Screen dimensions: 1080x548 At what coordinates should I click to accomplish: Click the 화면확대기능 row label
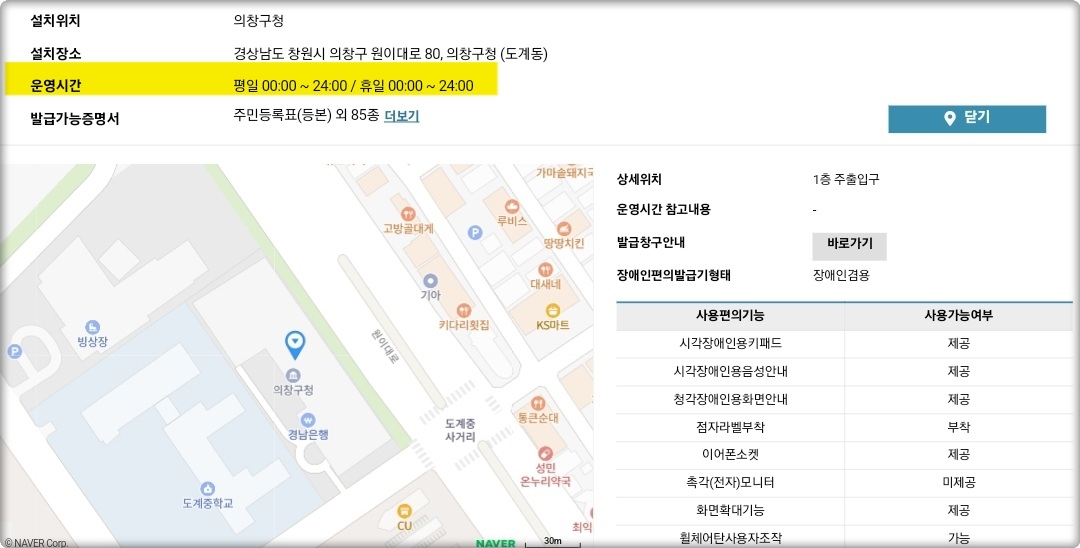(x=730, y=511)
